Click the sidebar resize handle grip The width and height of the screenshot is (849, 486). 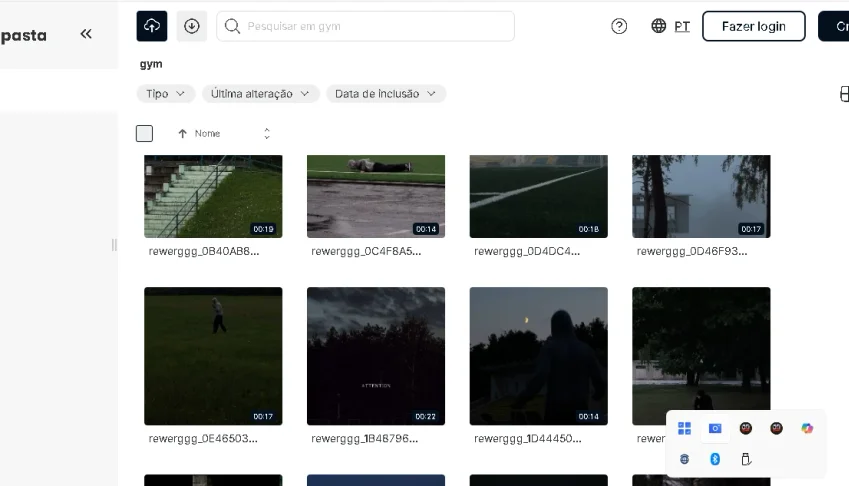114,245
